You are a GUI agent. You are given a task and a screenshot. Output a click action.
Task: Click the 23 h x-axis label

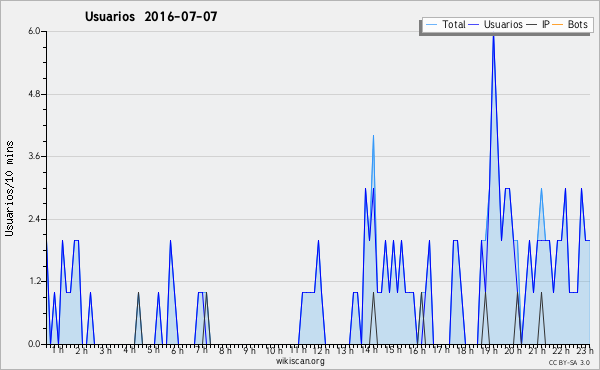point(585,350)
